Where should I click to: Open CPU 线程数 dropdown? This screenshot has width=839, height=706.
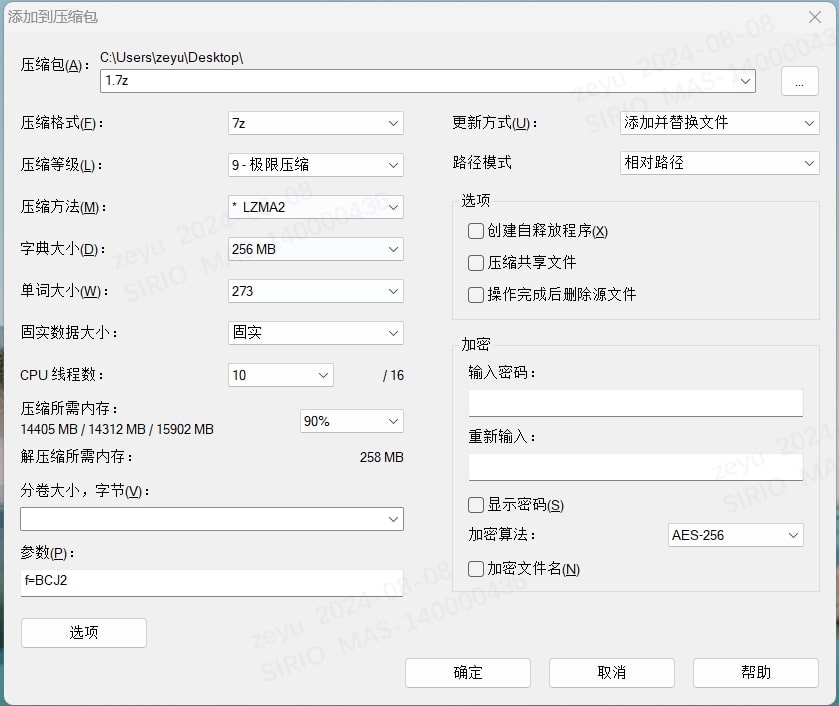tap(280, 375)
